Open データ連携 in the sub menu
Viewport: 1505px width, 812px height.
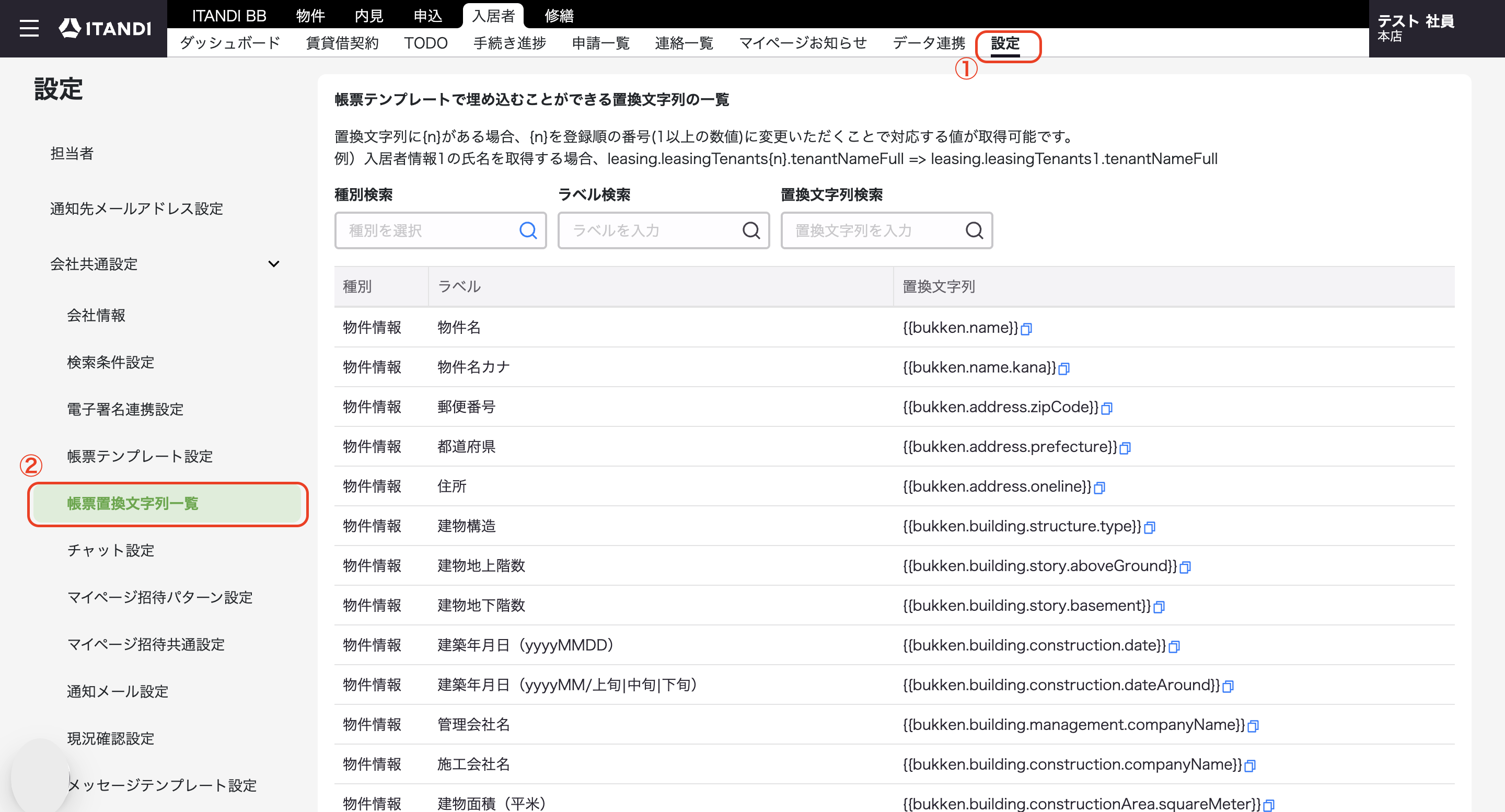(x=929, y=43)
